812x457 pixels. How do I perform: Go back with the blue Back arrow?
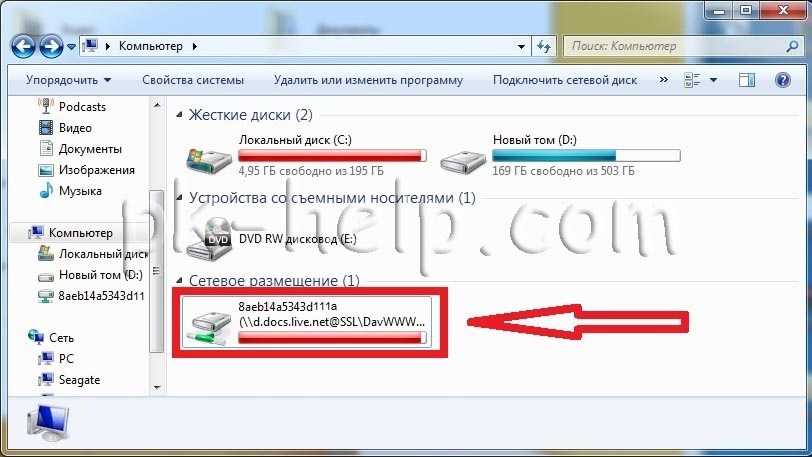pos(23,47)
